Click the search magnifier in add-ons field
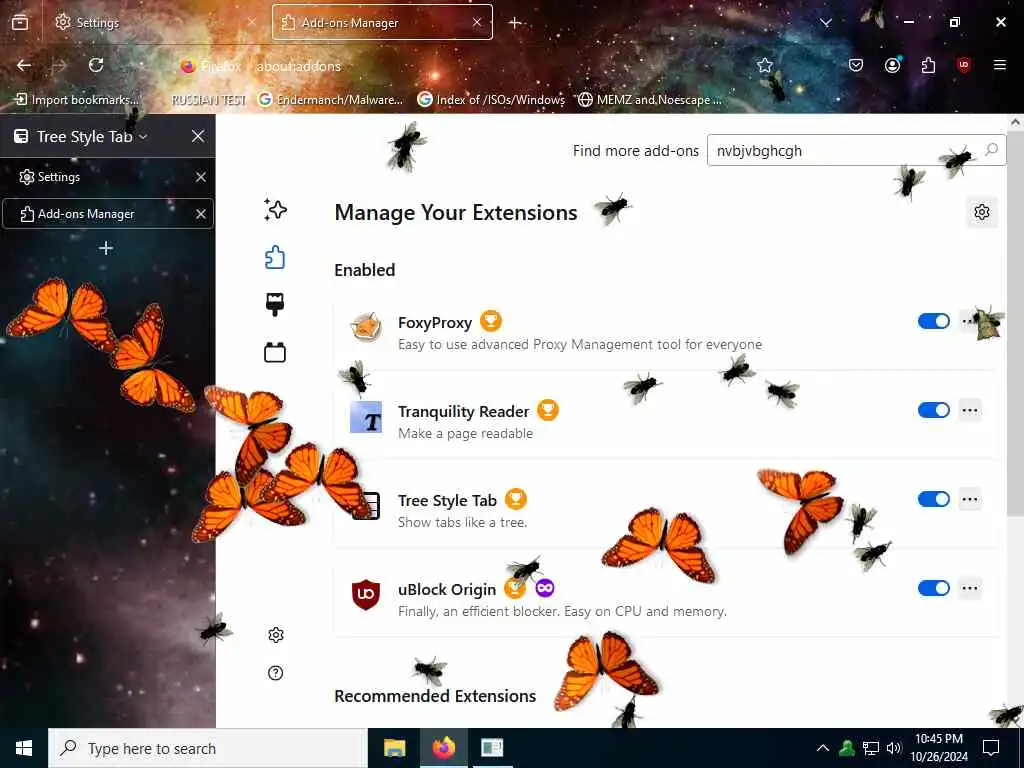This screenshot has height=768, width=1024. click(x=991, y=150)
